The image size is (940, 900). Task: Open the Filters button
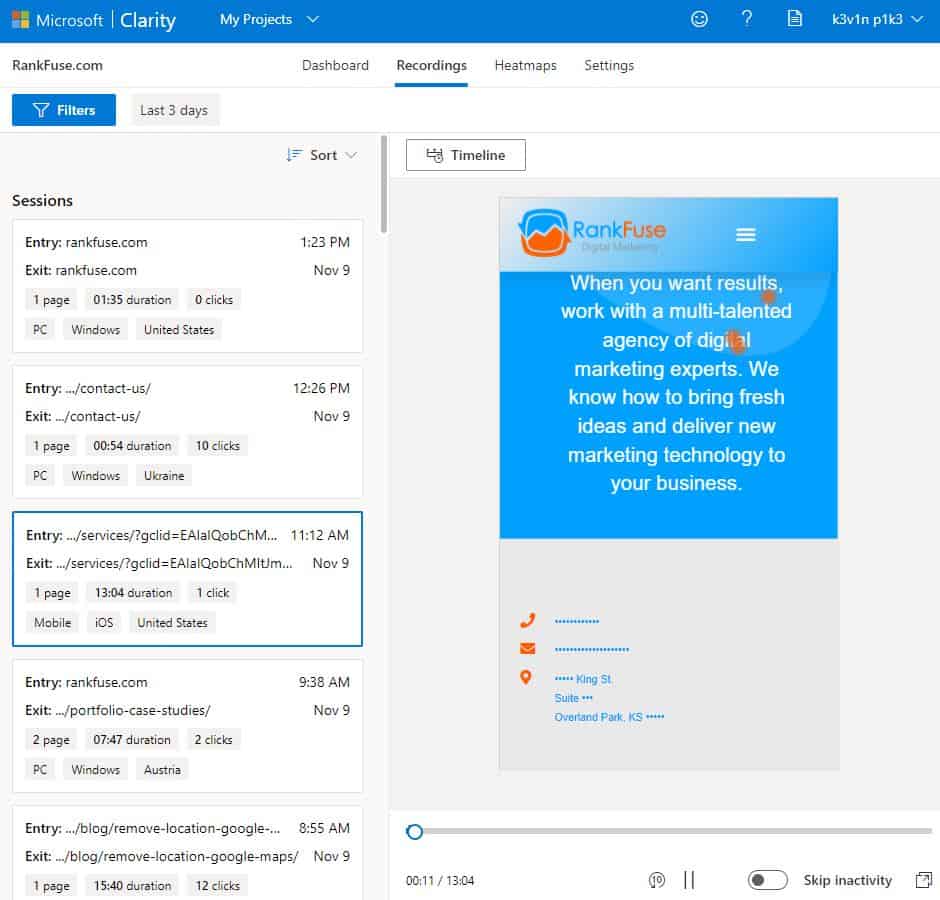[x=64, y=110]
